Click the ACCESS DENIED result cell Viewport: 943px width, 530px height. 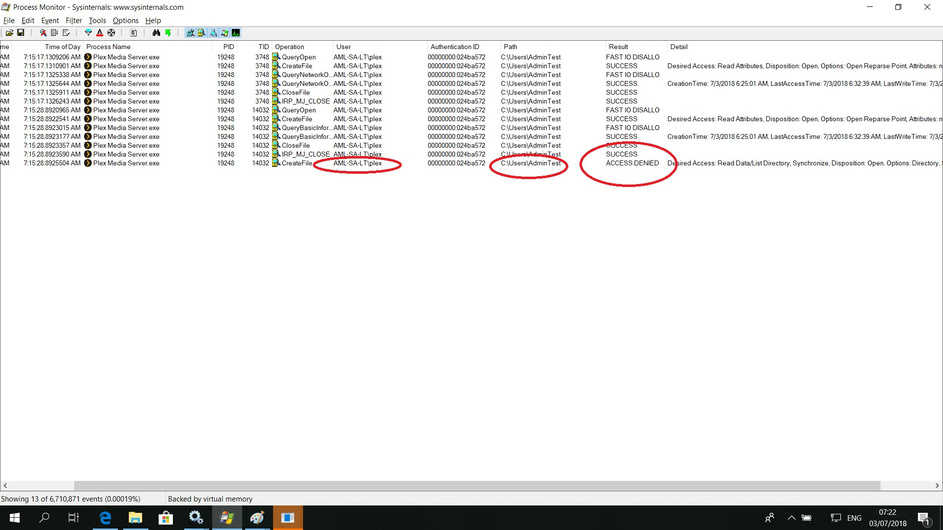[x=632, y=163]
